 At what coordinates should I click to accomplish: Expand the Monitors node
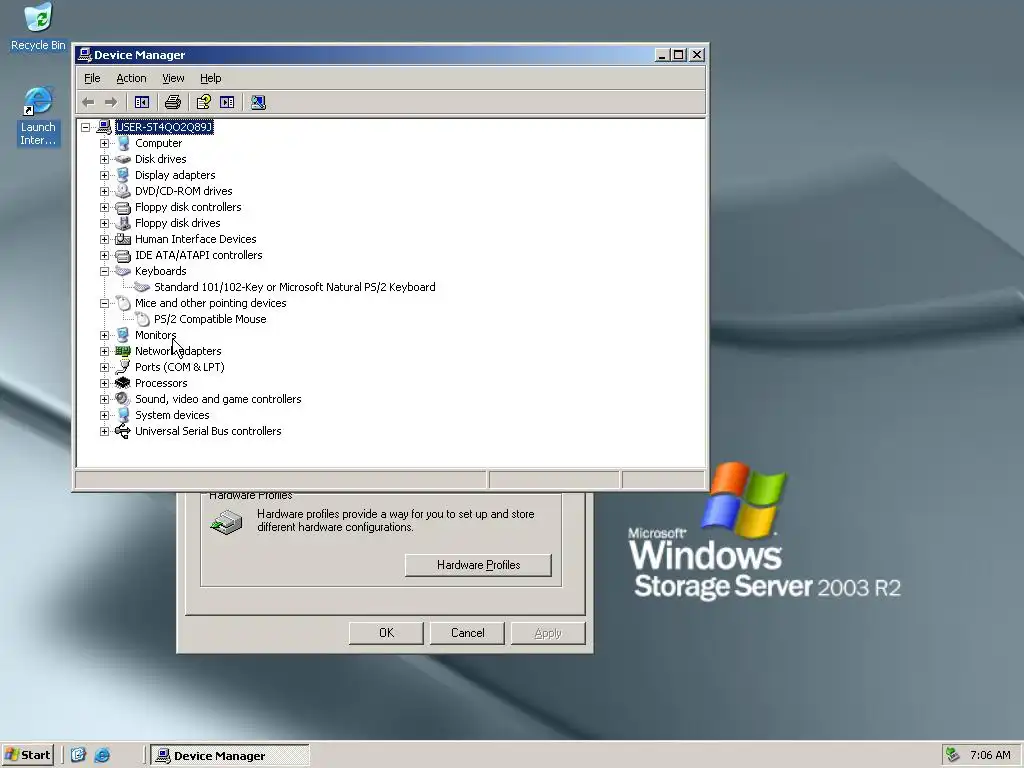[104, 335]
